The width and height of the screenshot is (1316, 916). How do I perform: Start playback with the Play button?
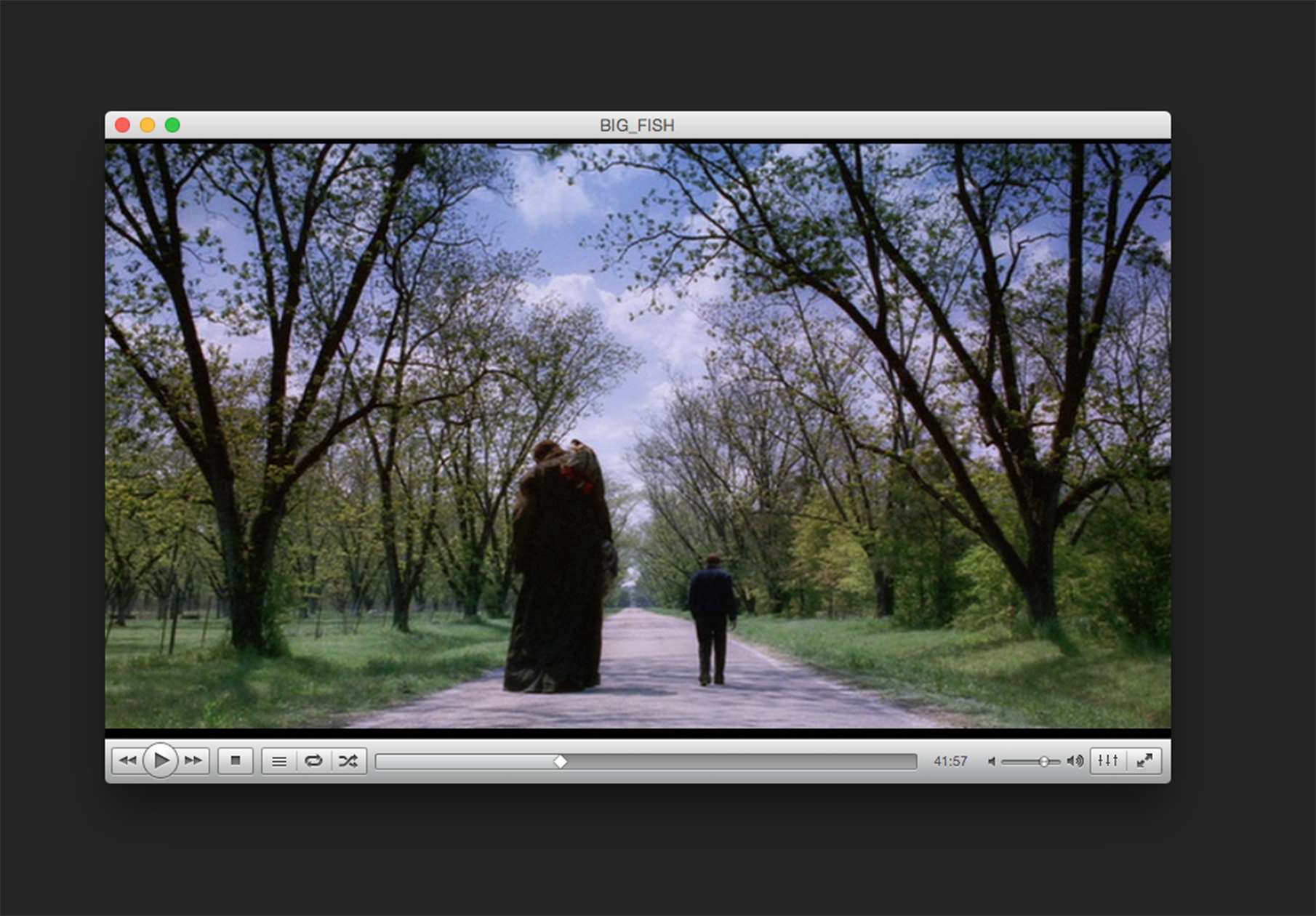(161, 760)
